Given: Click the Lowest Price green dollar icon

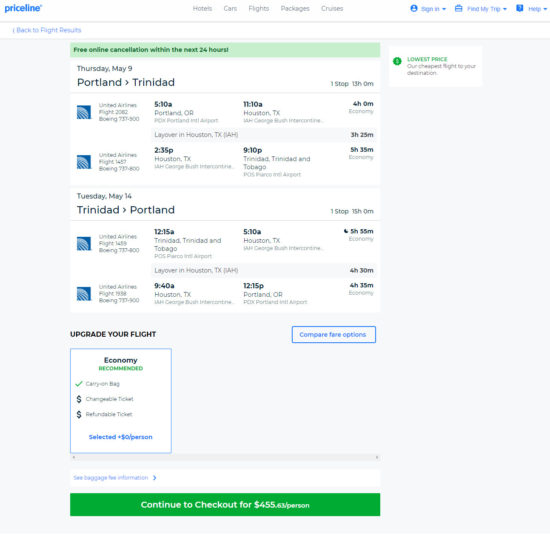Looking at the screenshot, I should coord(397,61).
